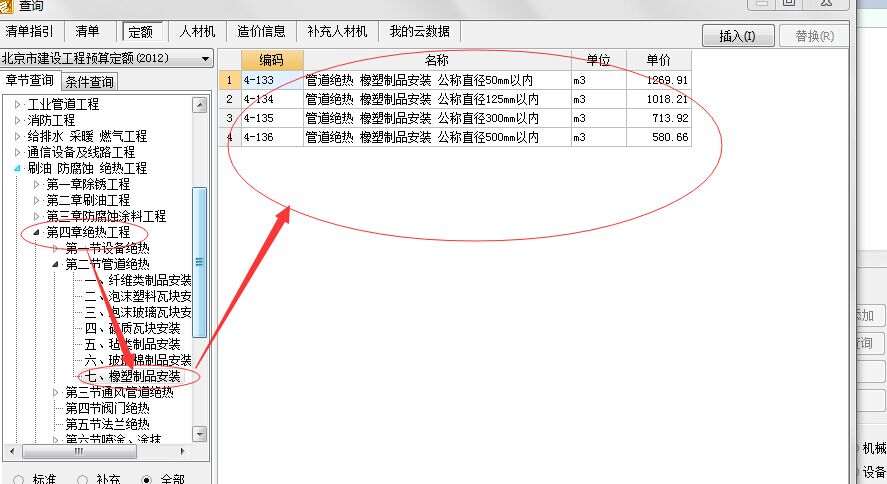Click the 单位 column header
The height and width of the screenshot is (484, 887).
tap(598, 60)
